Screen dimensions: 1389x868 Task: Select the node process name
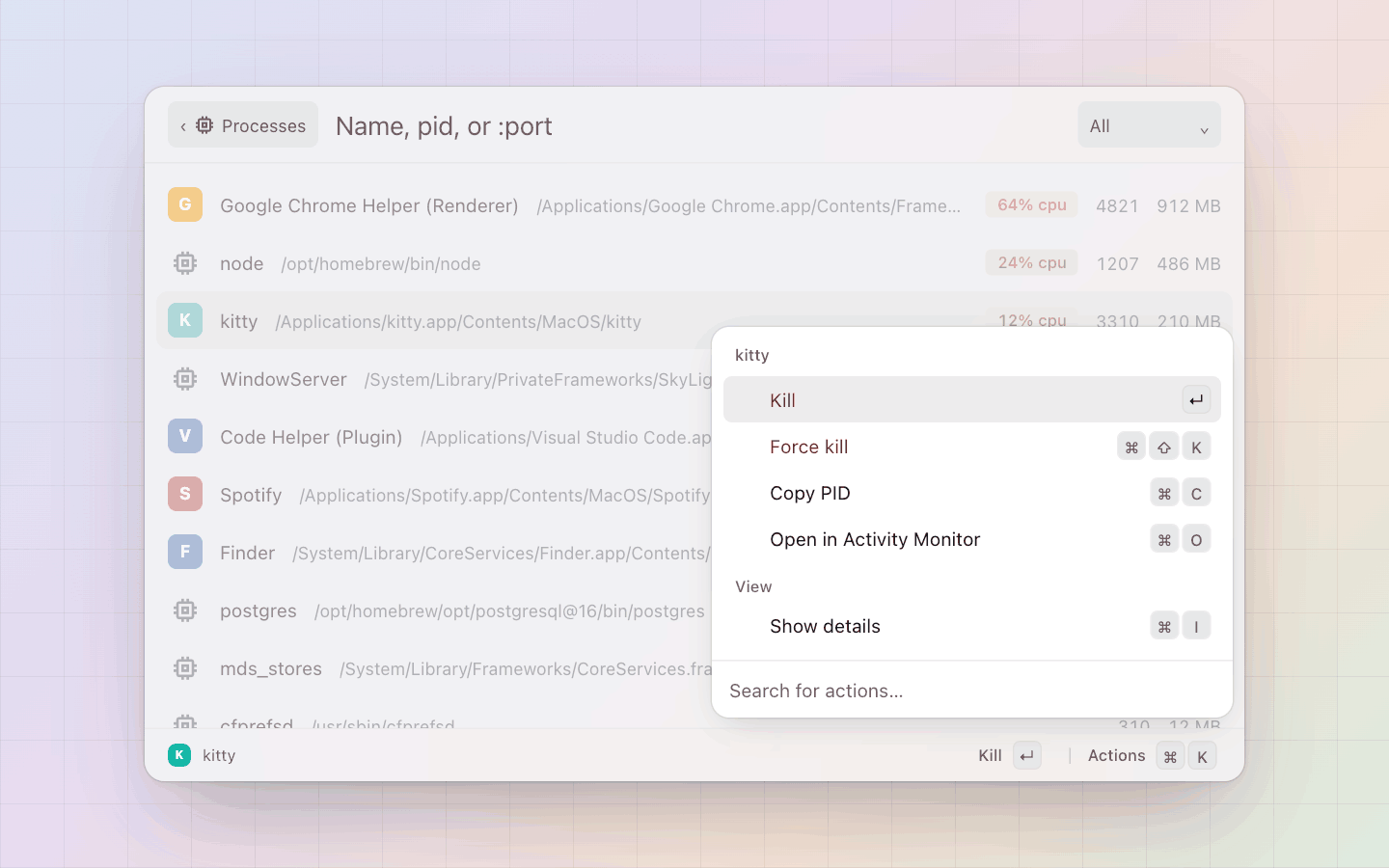[241, 263]
